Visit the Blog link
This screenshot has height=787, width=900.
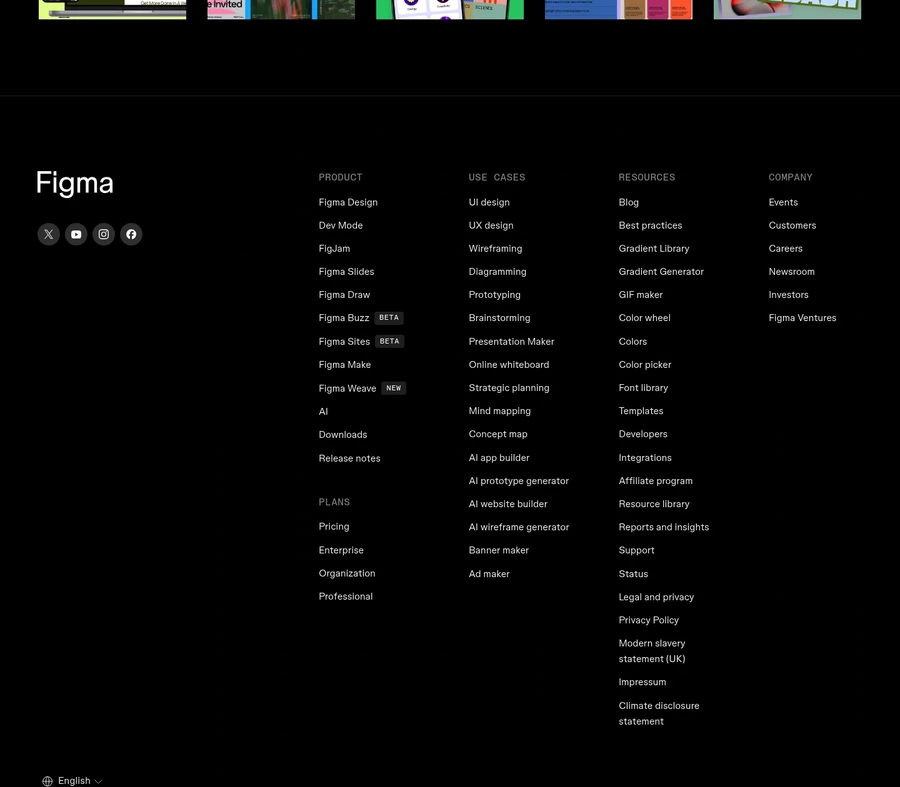tap(629, 202)
